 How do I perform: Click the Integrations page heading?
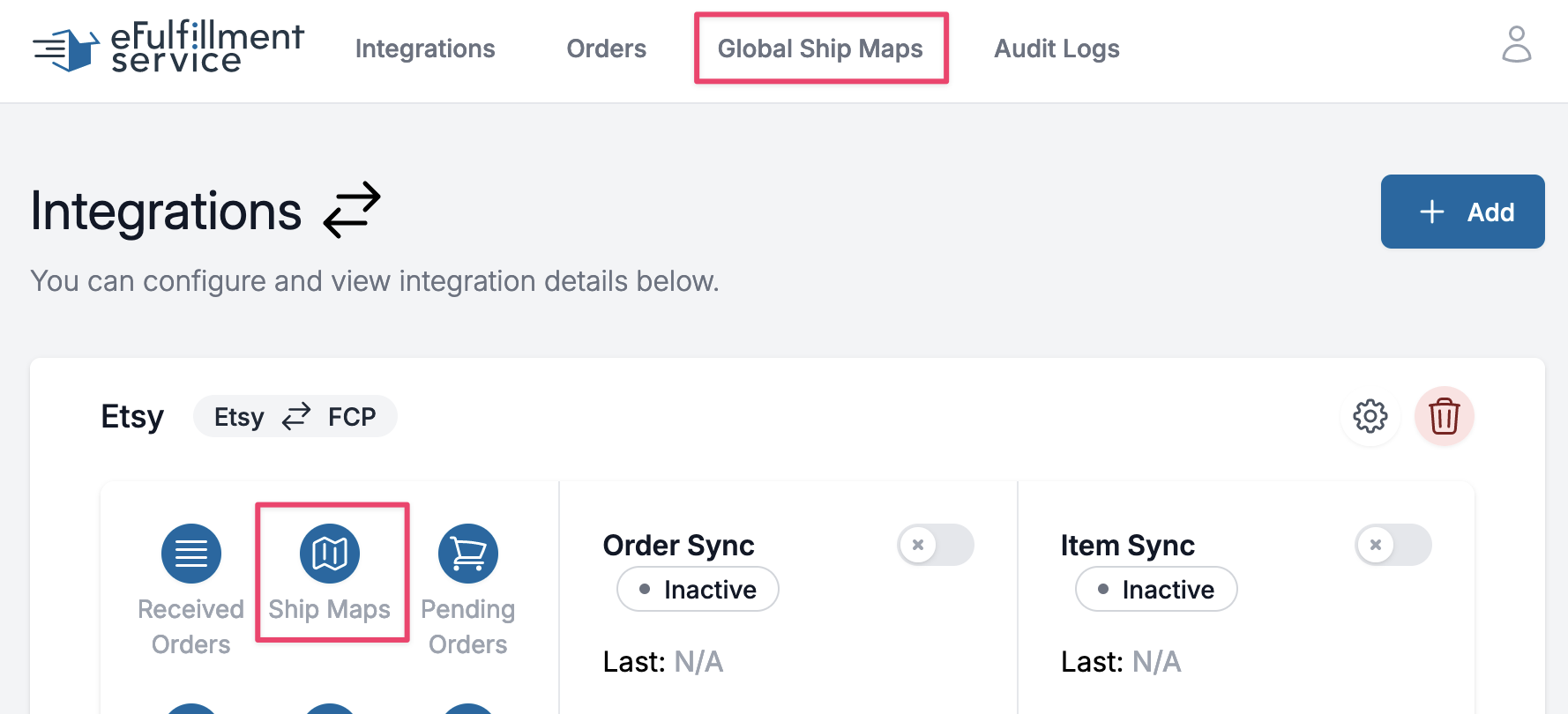point(166,212)
